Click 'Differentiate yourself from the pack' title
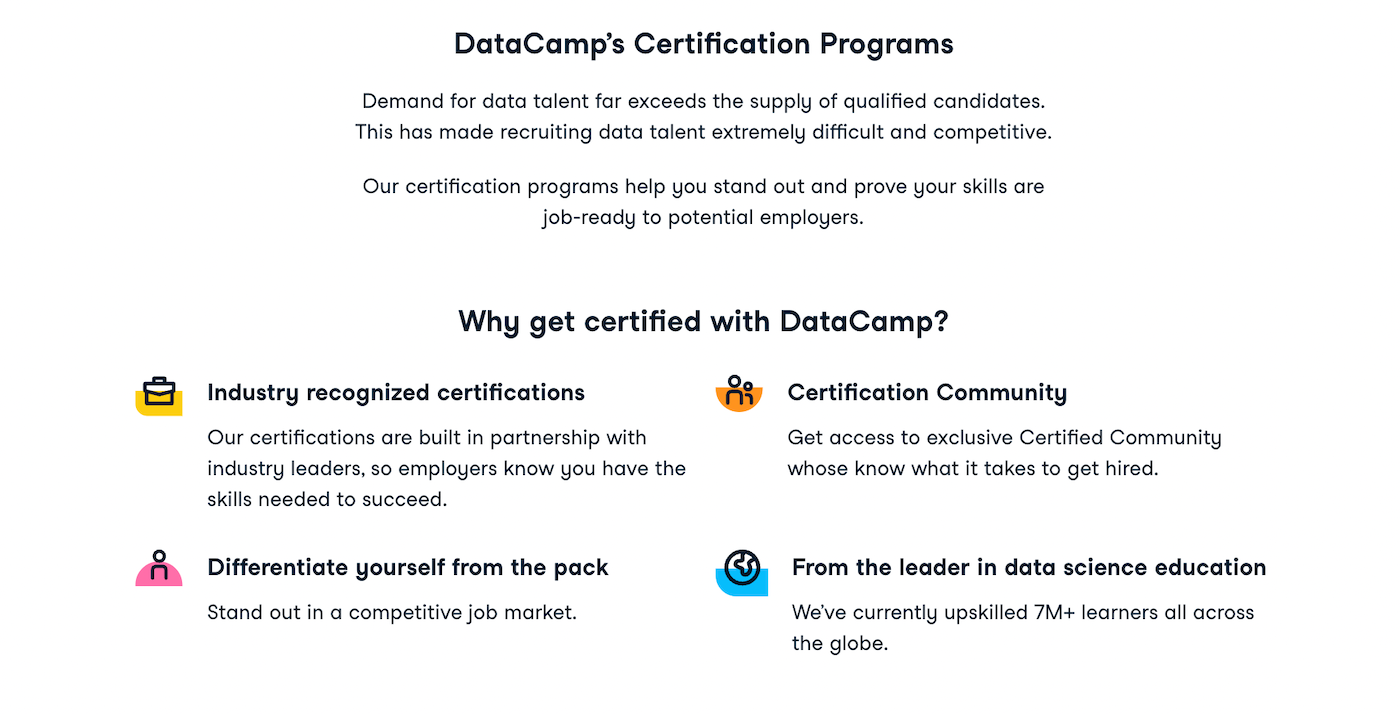This screenshot has height=714, width=1400. click(408, 568)
